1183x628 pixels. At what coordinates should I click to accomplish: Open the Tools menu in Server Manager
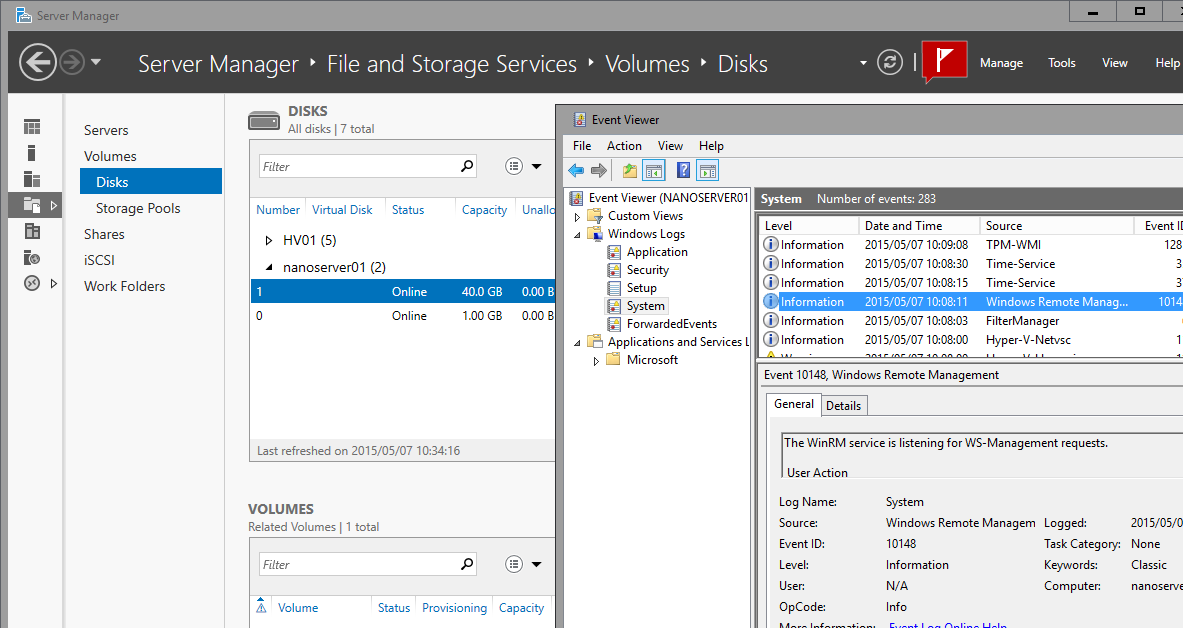[1061, 63]
